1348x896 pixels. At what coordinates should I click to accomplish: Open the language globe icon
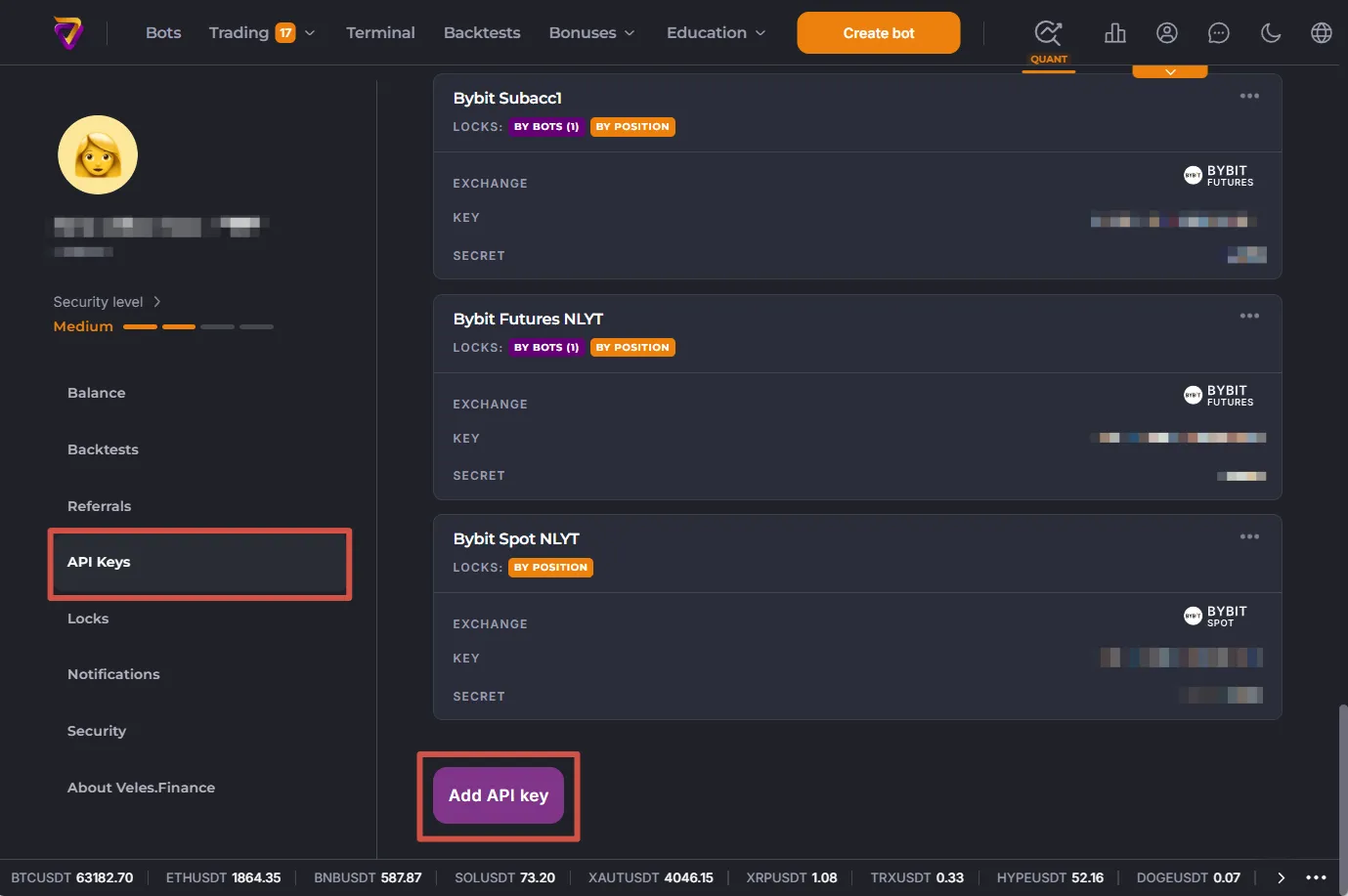click(x=1321, y=33)
